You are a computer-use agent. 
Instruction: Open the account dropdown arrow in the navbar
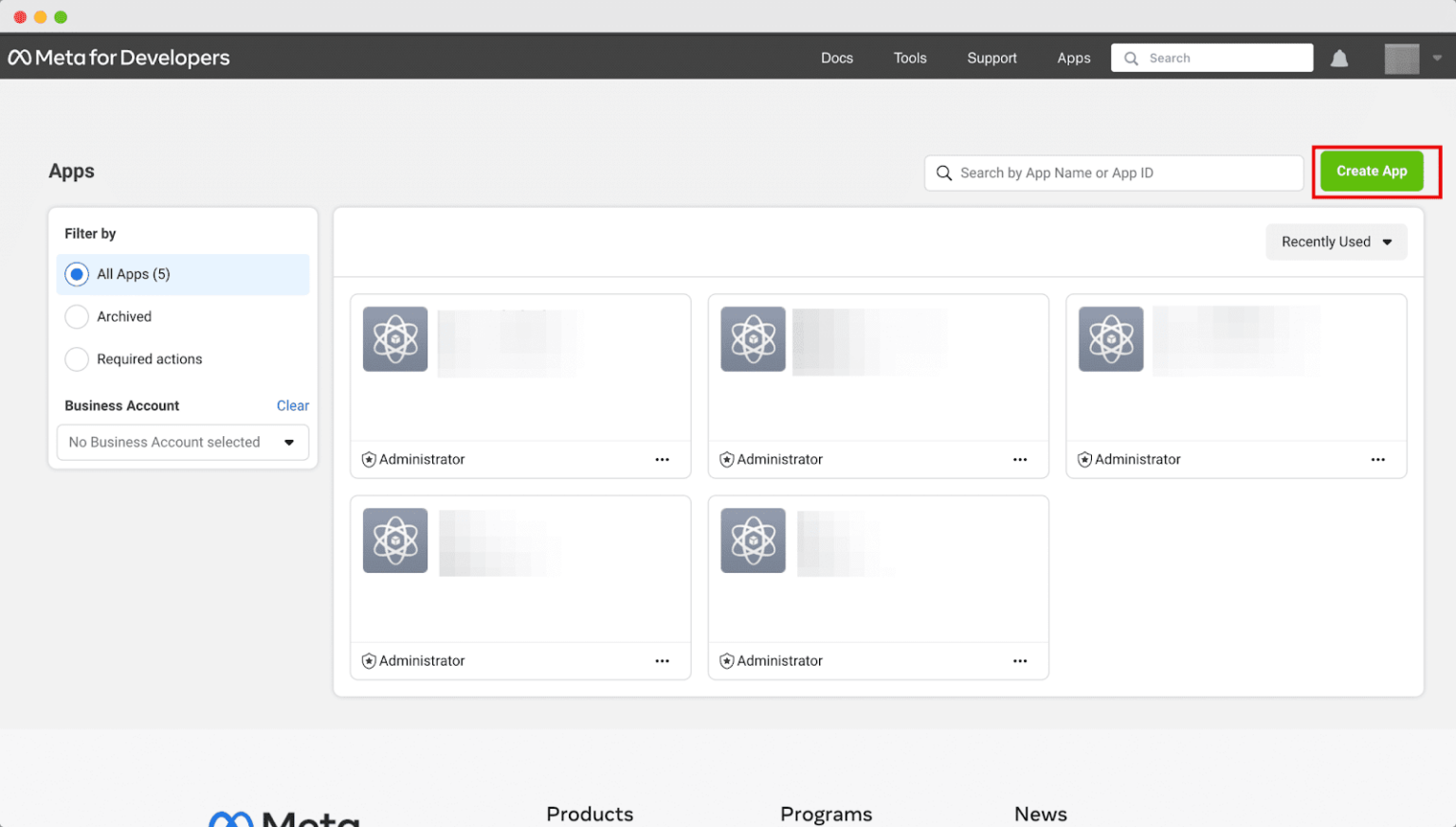coord(1438,58)
